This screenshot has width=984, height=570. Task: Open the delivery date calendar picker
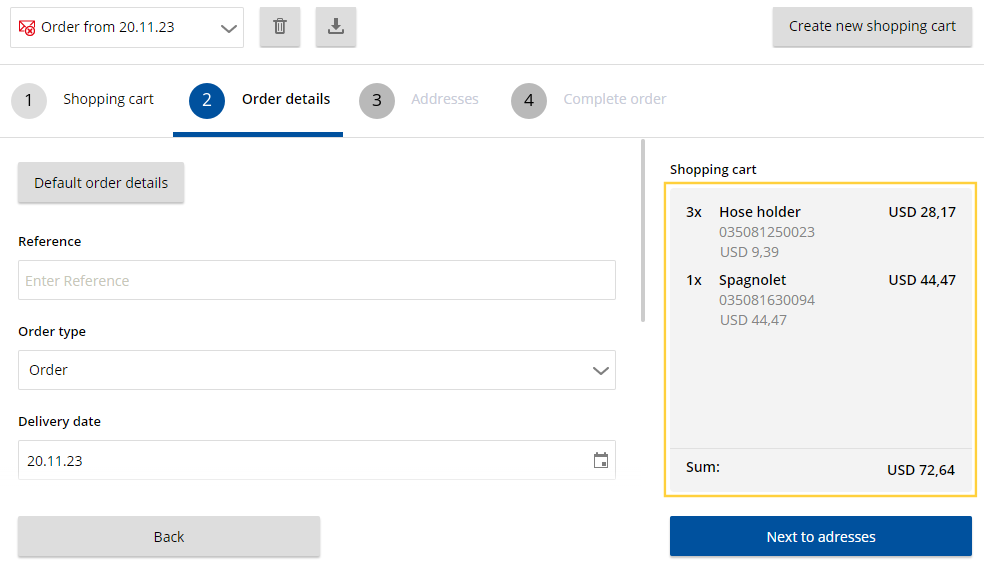[601, 460]
